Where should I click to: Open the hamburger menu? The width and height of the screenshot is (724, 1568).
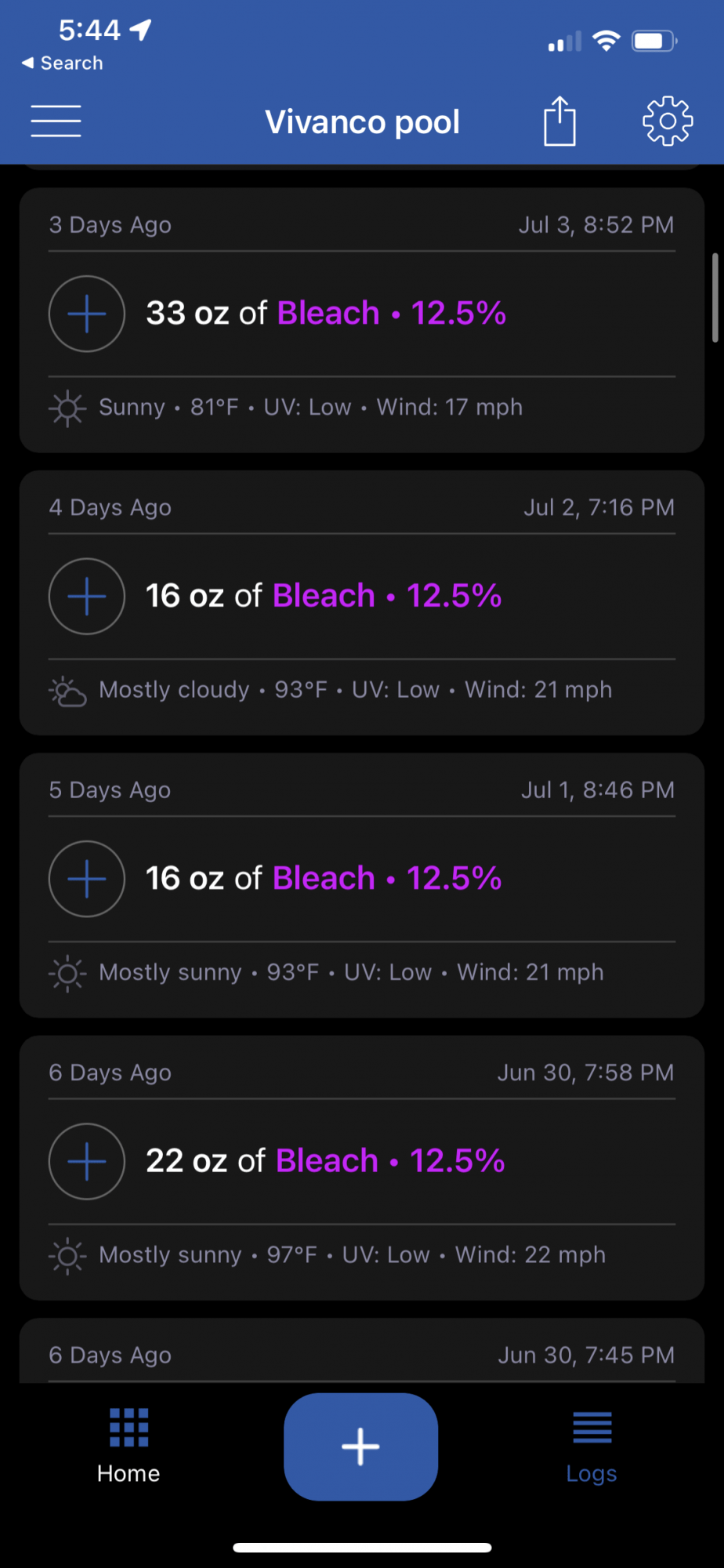coord(56,121)
